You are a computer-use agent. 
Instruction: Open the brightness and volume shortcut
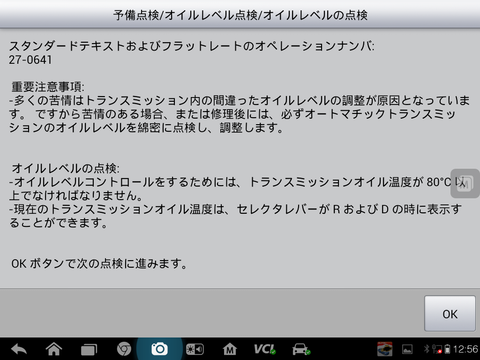(195, 349)
